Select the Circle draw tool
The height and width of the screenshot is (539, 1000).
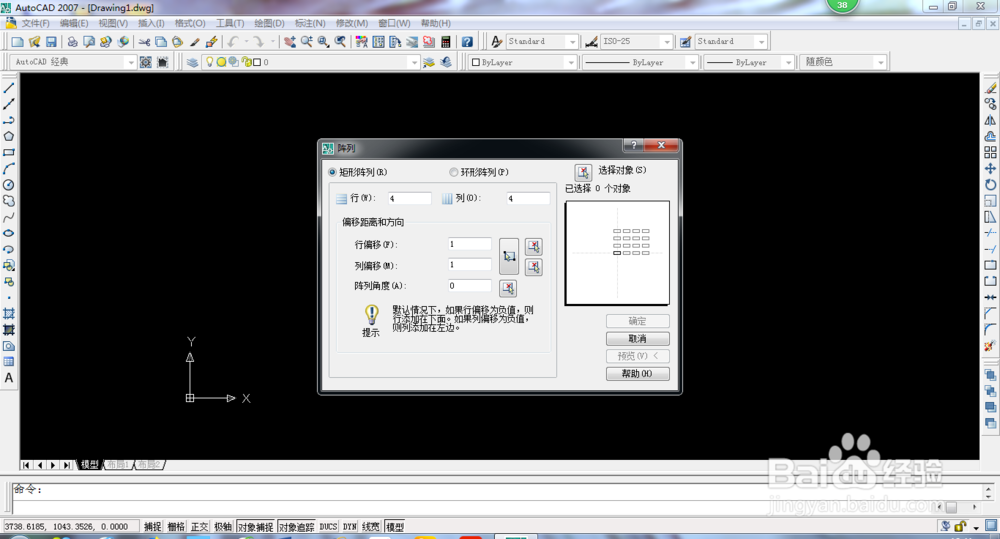pos(9,185)
